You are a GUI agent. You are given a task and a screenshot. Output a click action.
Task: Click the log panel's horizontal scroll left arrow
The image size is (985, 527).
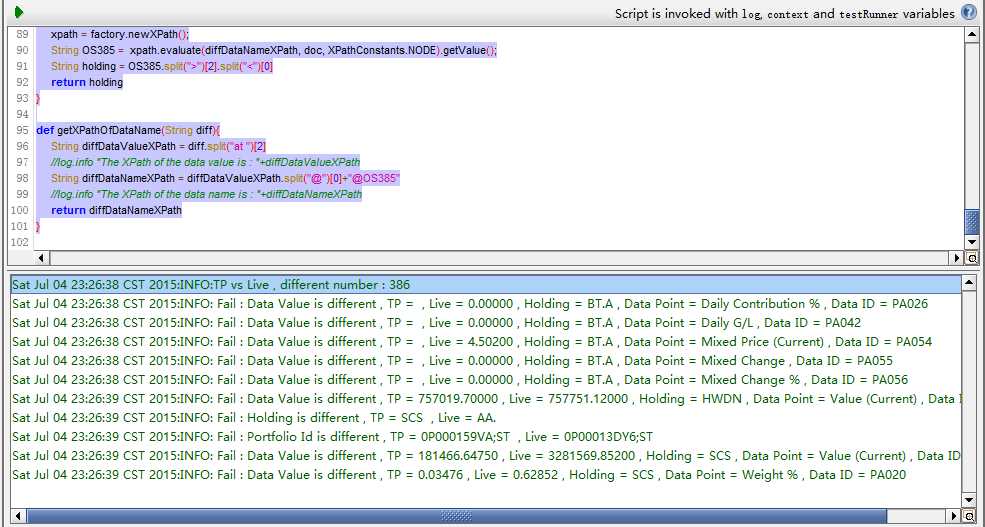[x=18, y=516]
